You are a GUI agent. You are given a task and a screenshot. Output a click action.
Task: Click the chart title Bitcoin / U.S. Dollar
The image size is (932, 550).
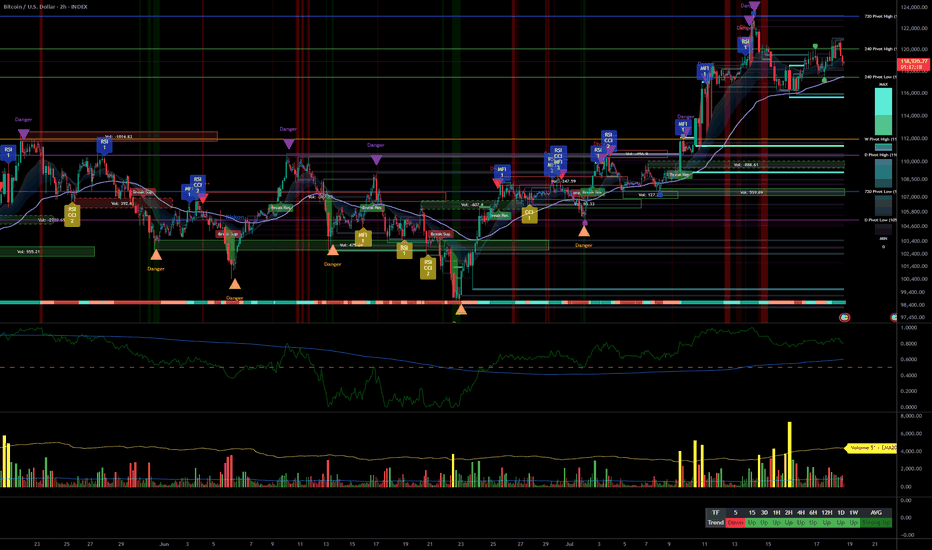[29, 7]
